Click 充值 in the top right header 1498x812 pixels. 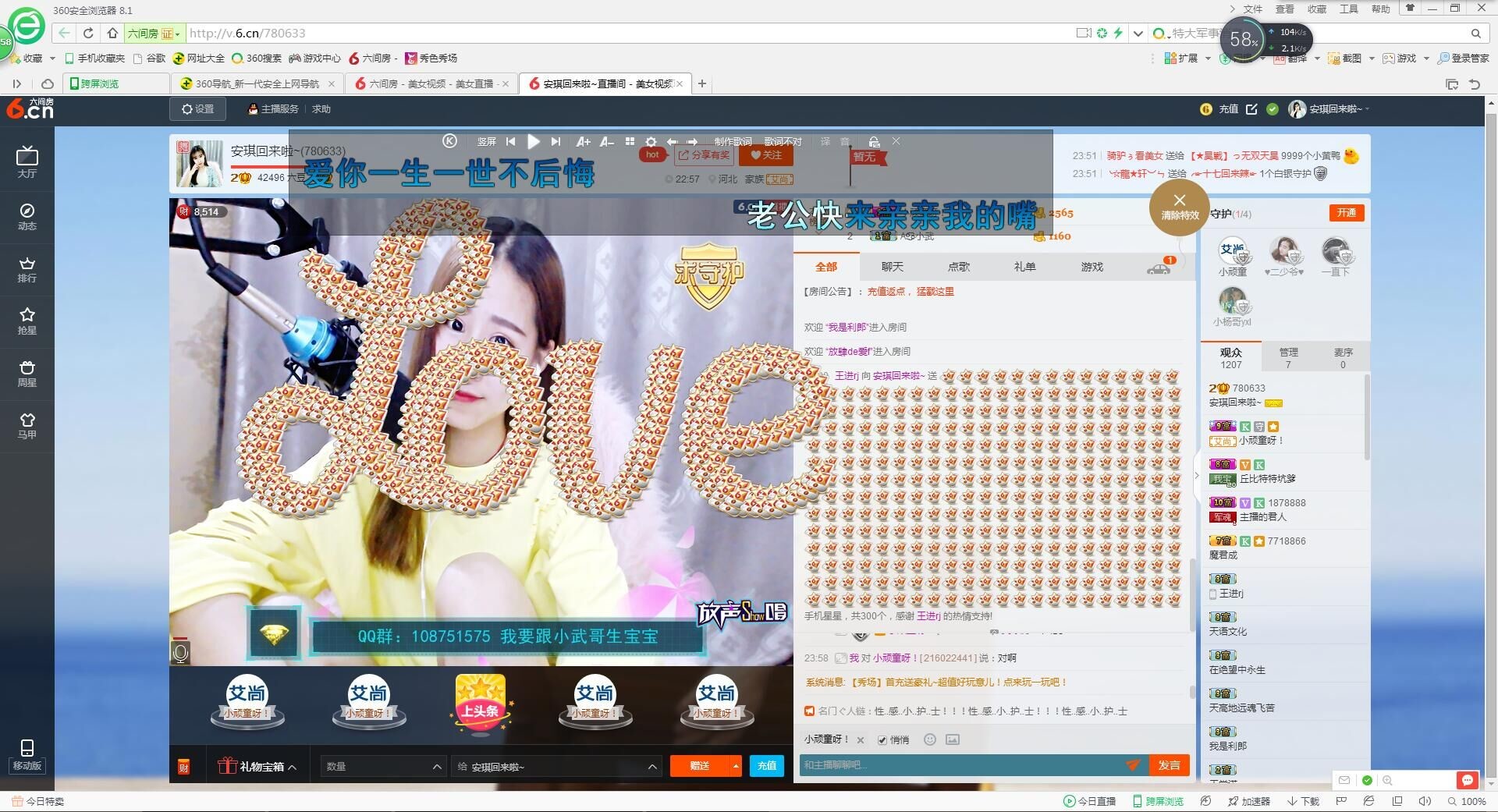[1229, 109]
